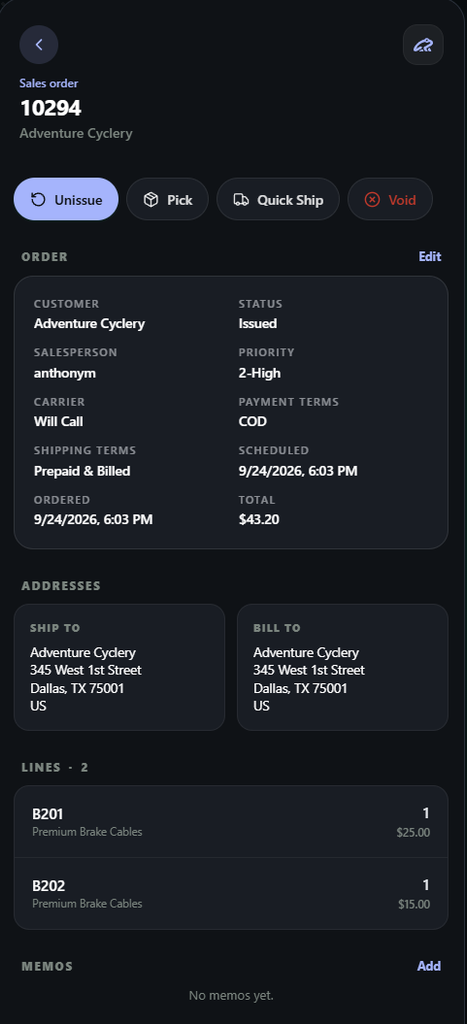
Task: Edit the Order details
Action: click(x=430, y=257)
